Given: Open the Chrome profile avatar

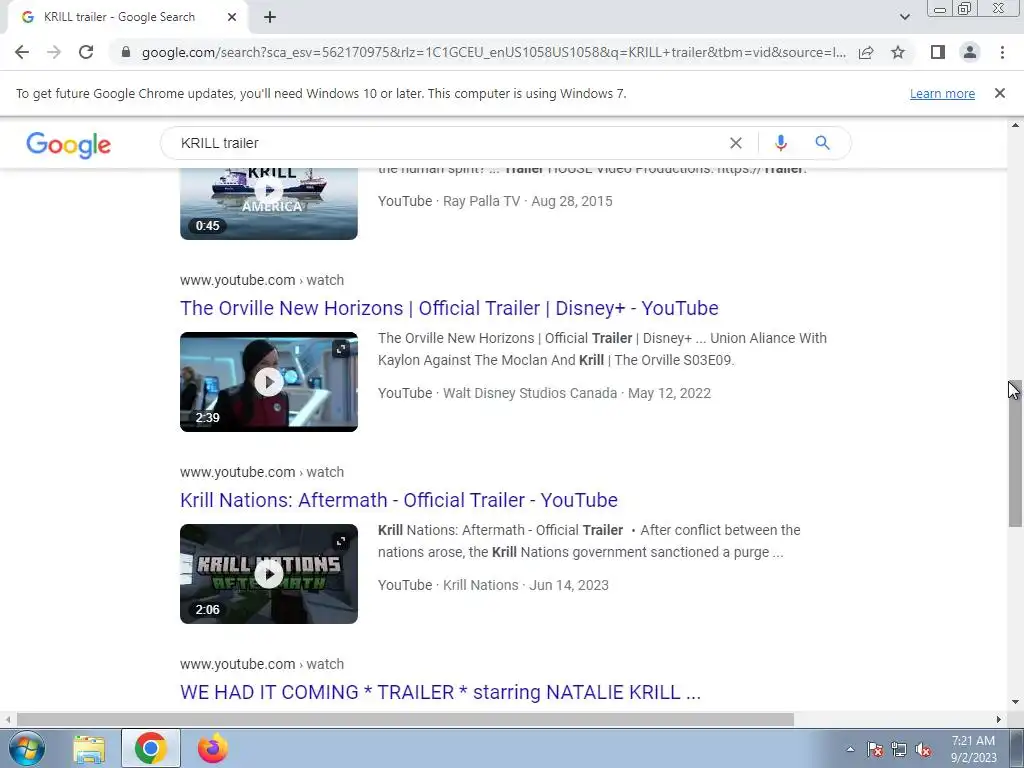Looking at the screenshot, I should coord(970,52).
